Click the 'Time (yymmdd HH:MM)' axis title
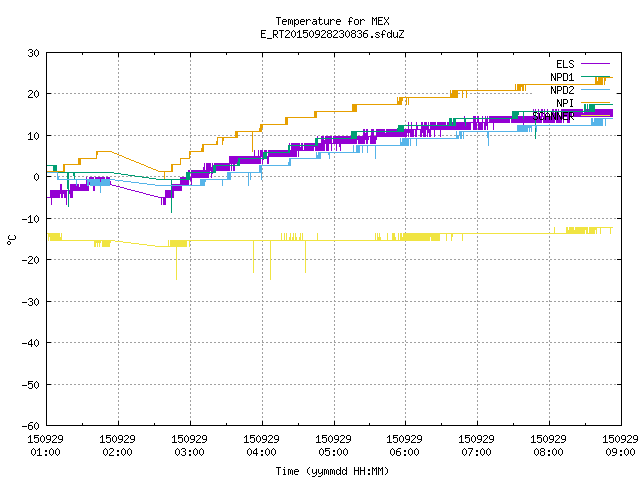 tap(332, 471)
